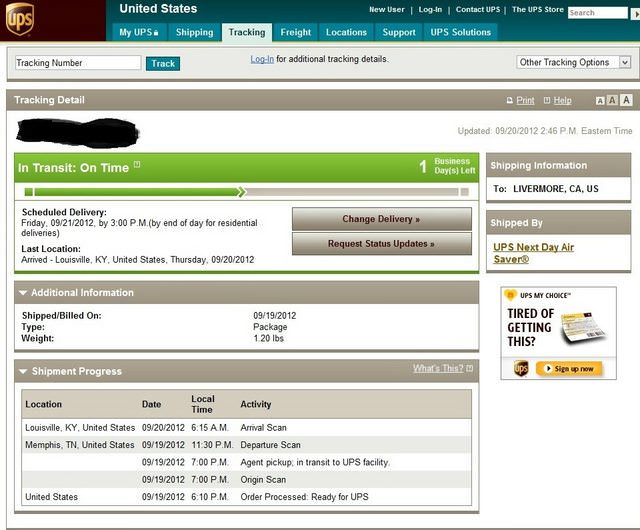Click the What's This? link
Screen dimensions: 640x530
438,368
